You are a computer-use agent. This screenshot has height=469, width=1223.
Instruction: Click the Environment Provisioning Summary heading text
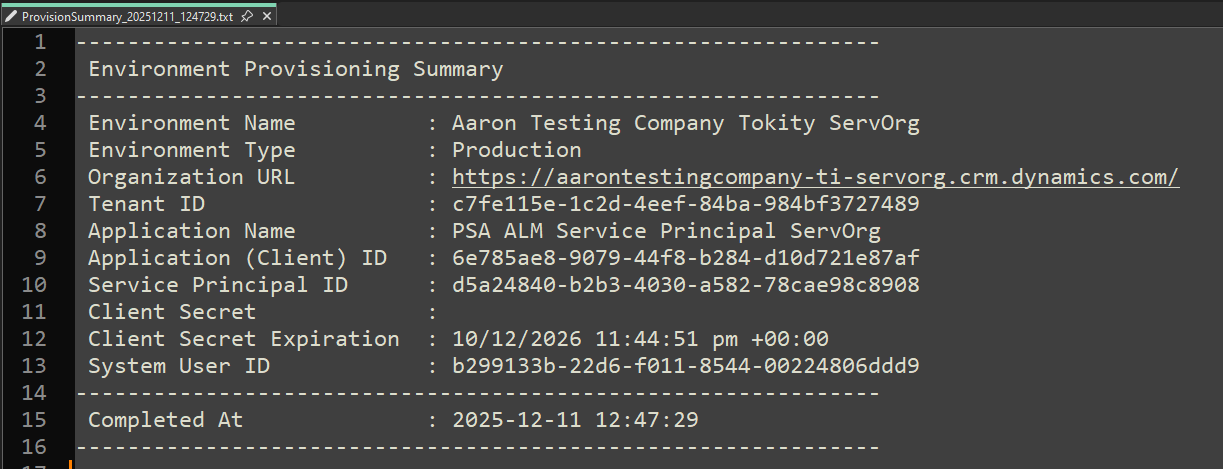295,69
